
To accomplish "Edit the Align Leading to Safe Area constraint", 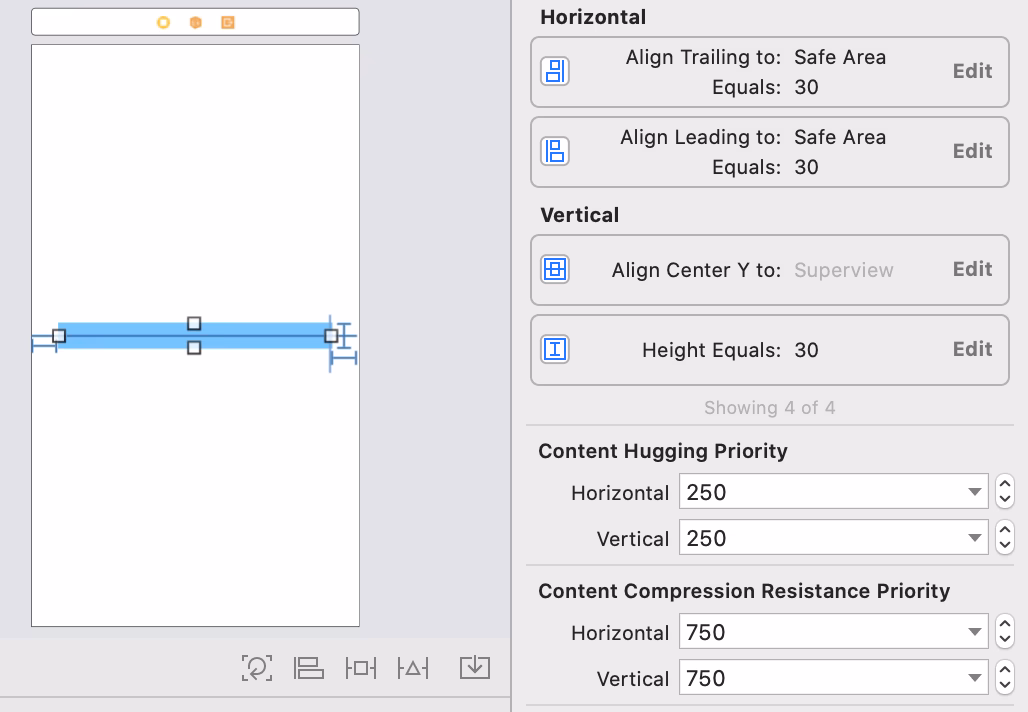I will [972, 151].
